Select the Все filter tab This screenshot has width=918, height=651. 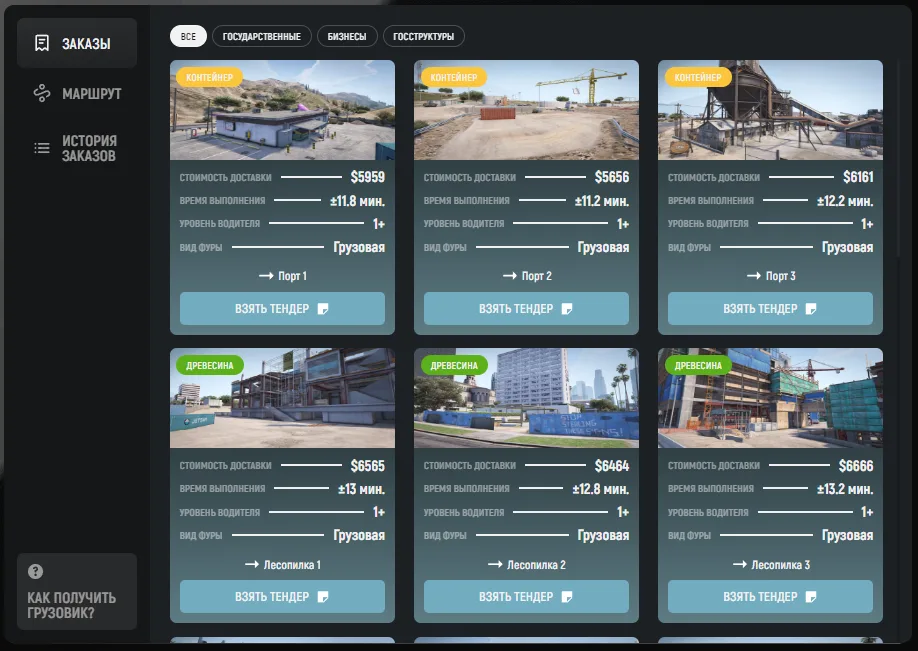pos(189,36)
